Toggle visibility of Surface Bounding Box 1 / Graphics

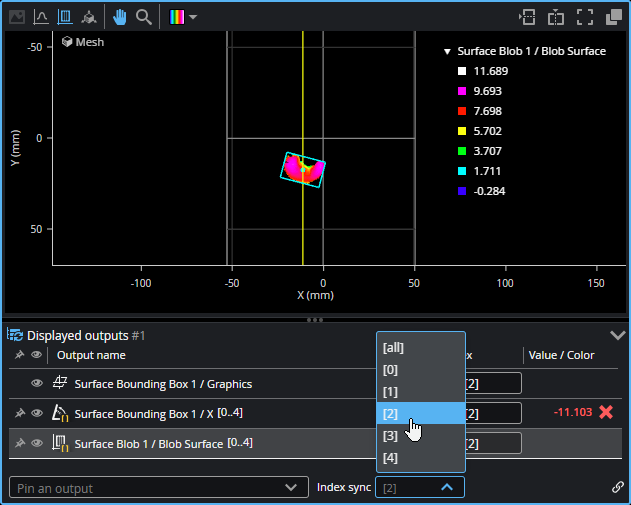(37, 383)
